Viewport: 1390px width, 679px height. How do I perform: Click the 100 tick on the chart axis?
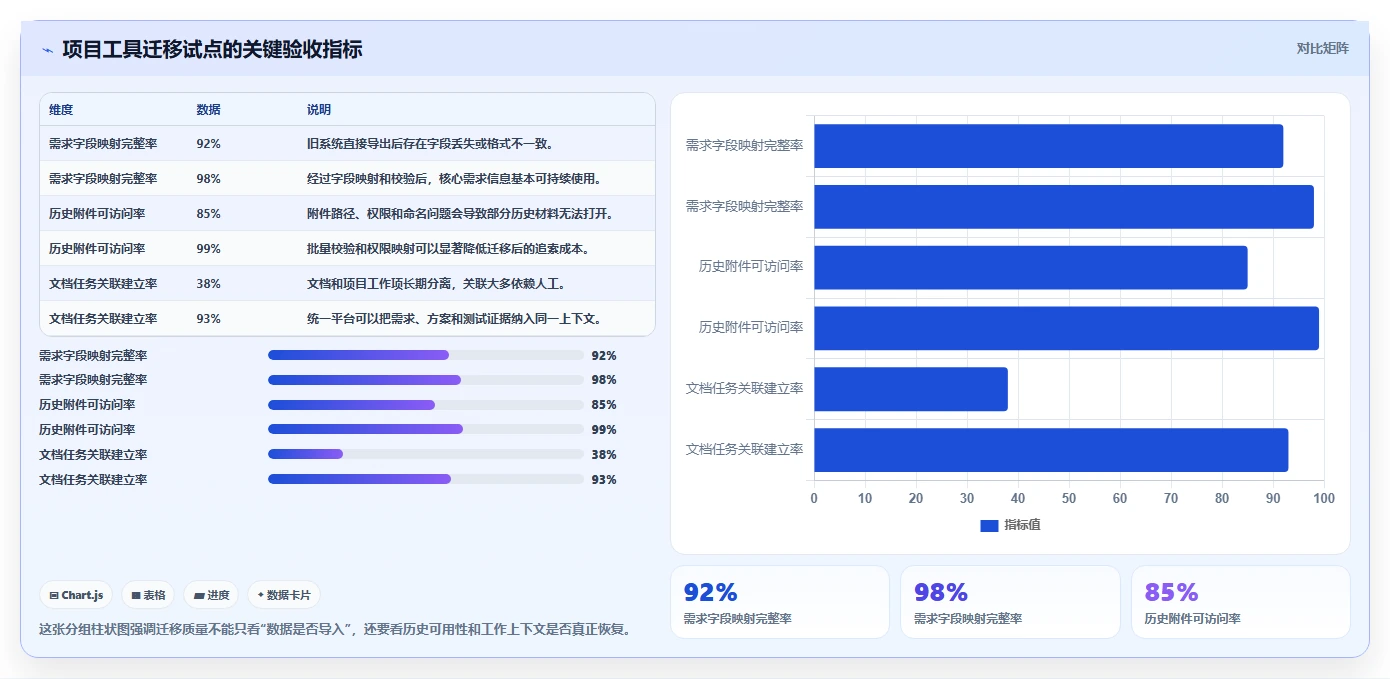(1323, 498)
